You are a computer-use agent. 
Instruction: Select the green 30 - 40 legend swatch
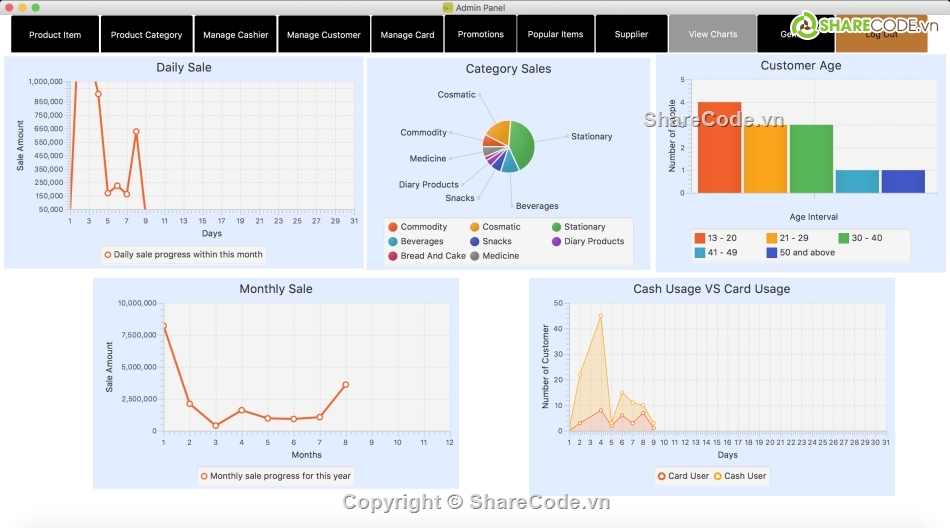[843, 238]
